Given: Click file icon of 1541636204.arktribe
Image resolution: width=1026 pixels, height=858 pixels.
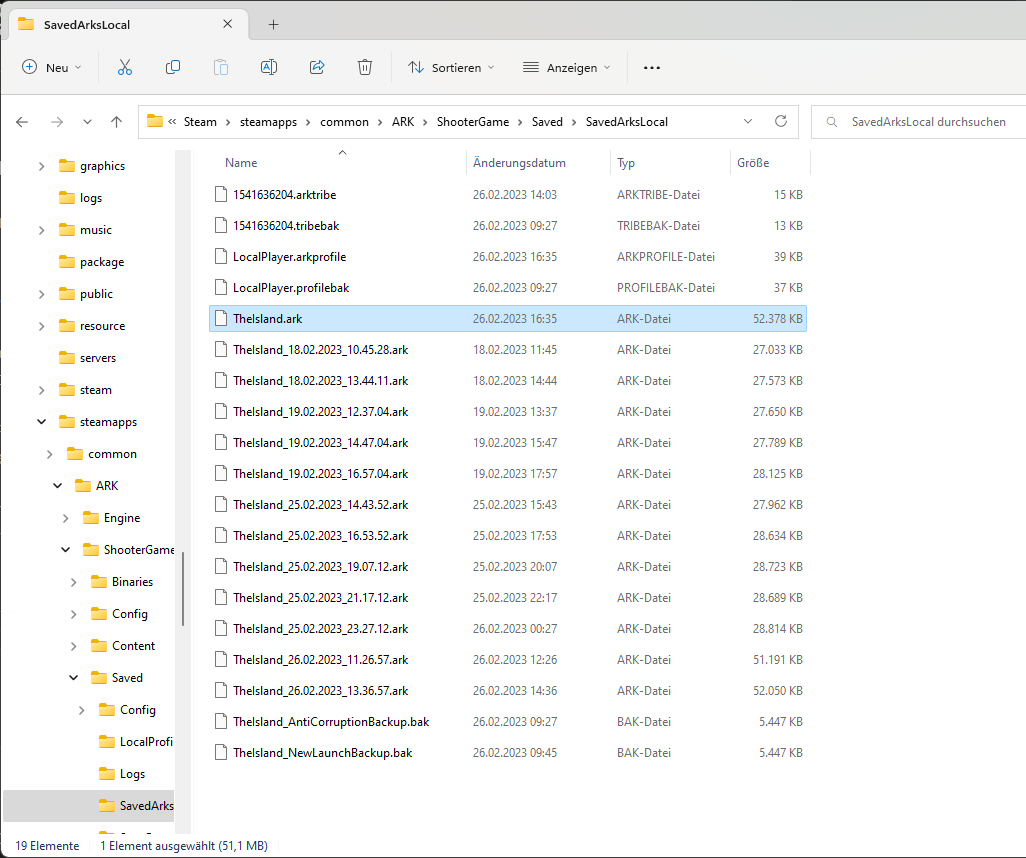Looking at the screenshot, I should (221, 194).
